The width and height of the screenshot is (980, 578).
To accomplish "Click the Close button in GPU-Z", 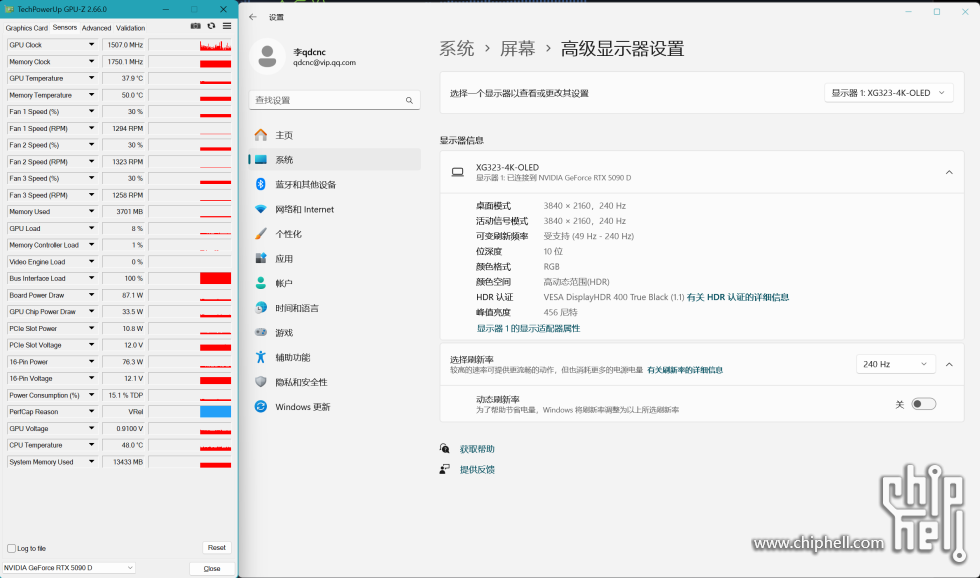I will click(x=212, y=569).
